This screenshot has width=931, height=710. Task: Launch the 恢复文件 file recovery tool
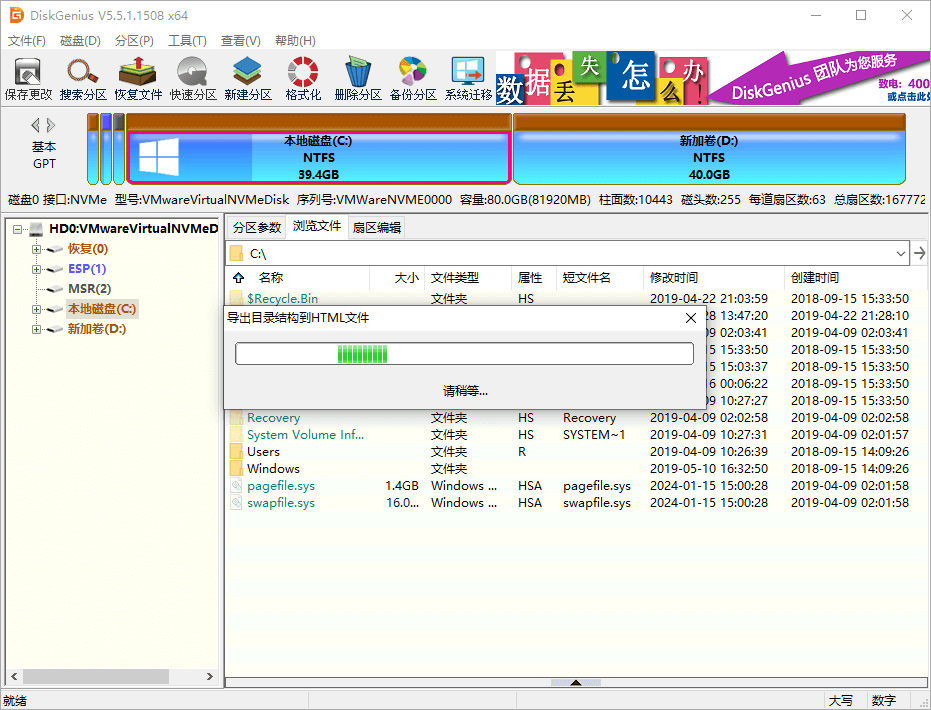coord(138,78)
